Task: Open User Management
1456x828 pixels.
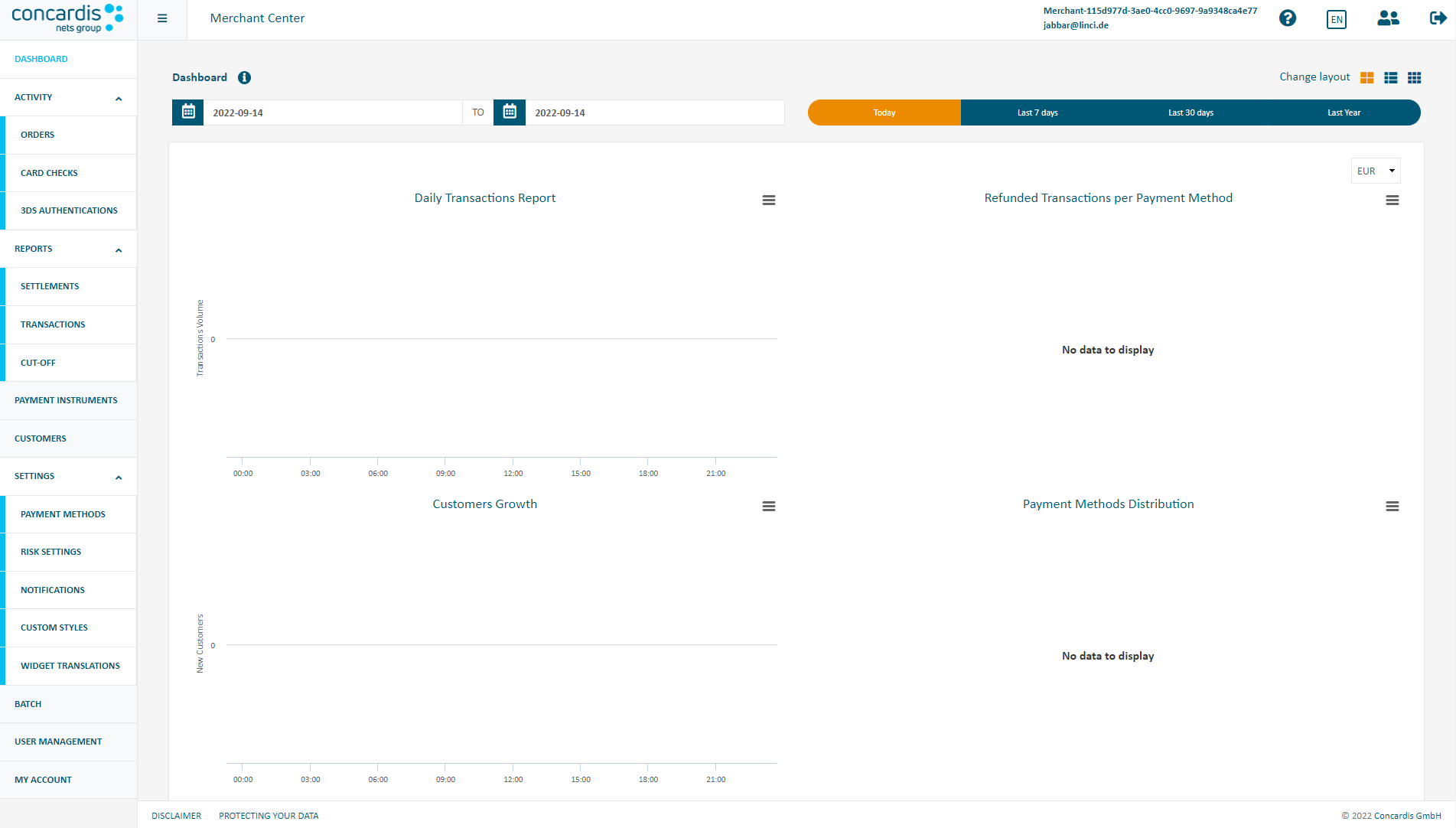Action: click(x=69, y=742)
